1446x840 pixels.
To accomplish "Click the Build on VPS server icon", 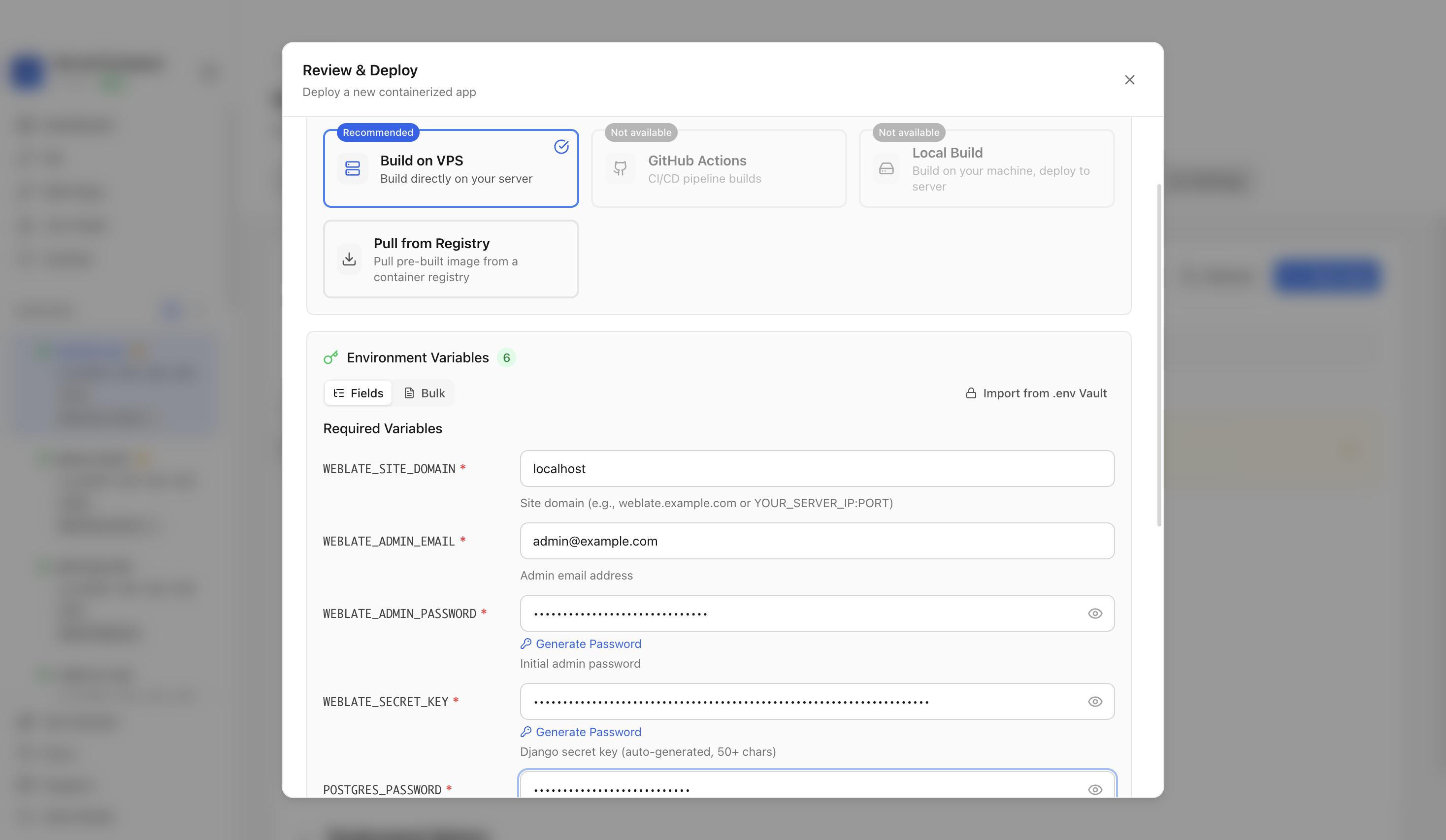I will 352,169.
